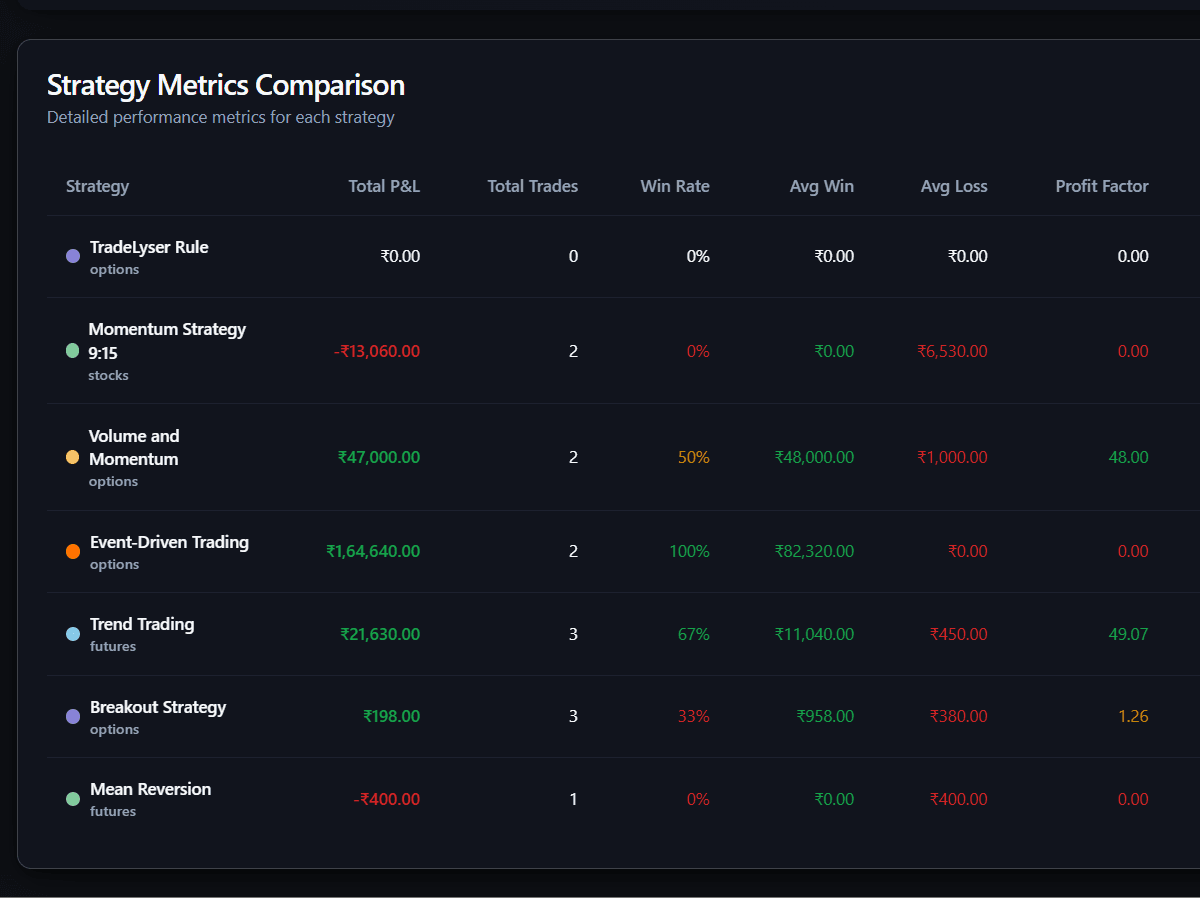
Task: Click the green dot beside Mean Reversion
Action: pos(72,799)
